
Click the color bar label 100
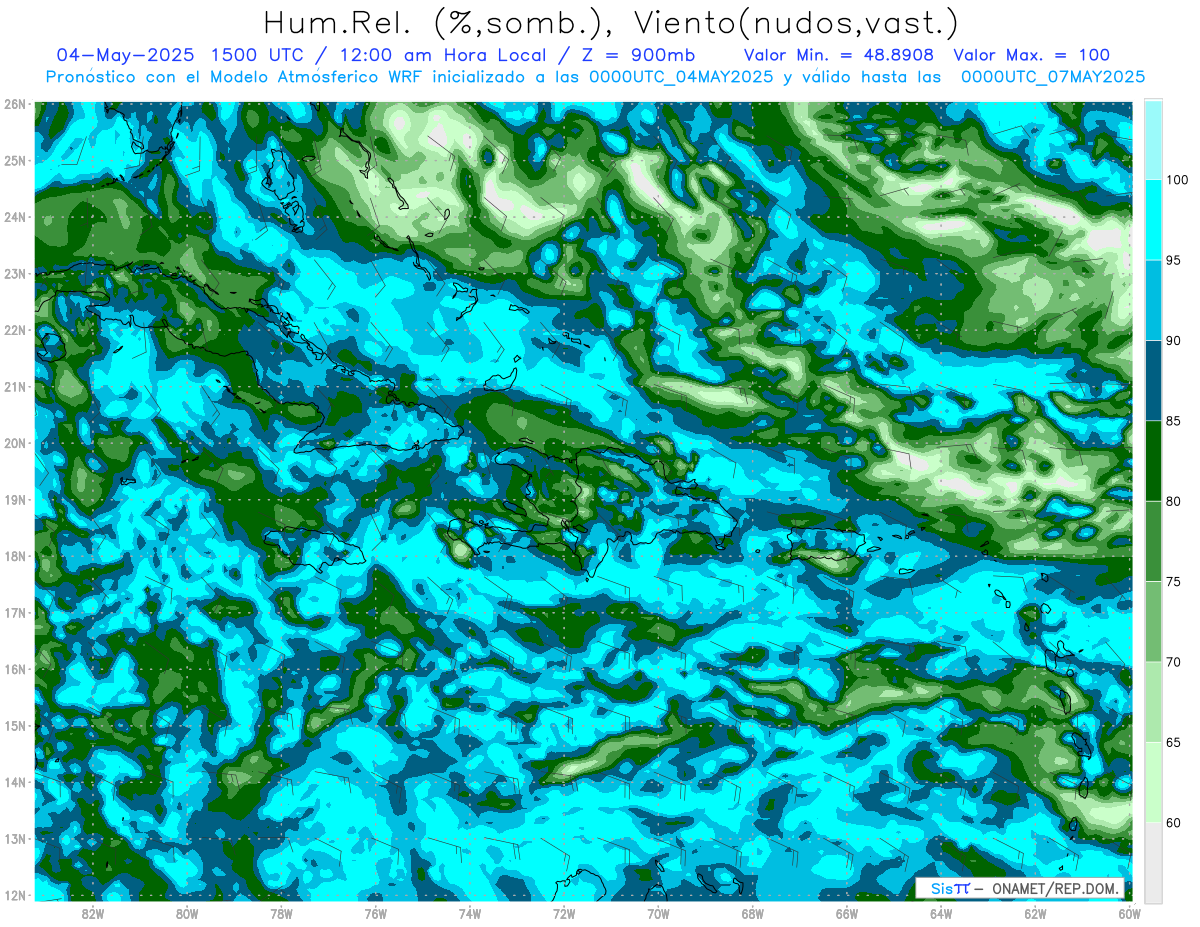pos(1178,180)
